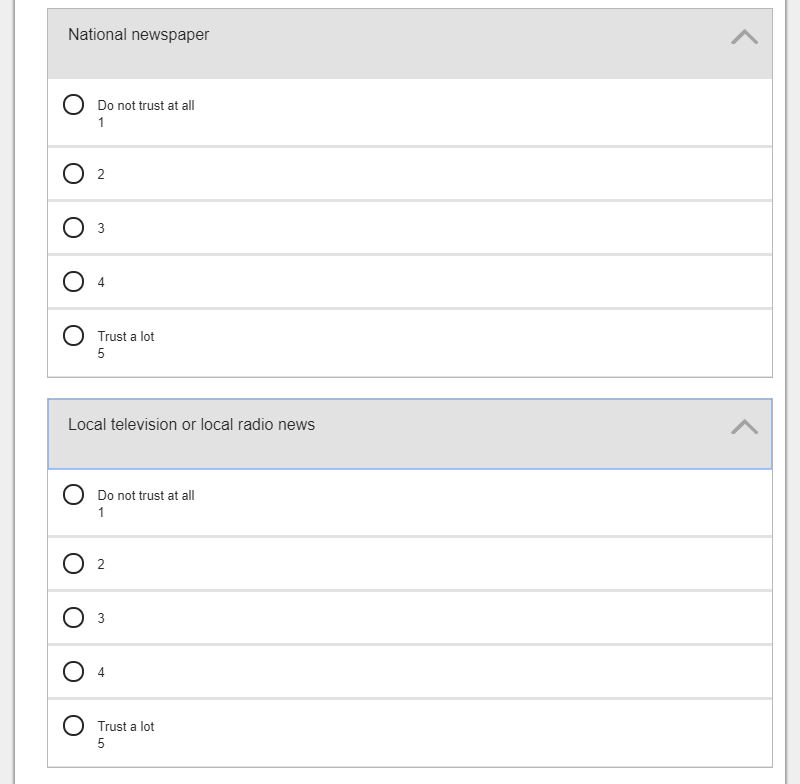This screenshot has height=784, width=800.
Task: Click the National newspaper header
Action: click(x=139, y=35)
